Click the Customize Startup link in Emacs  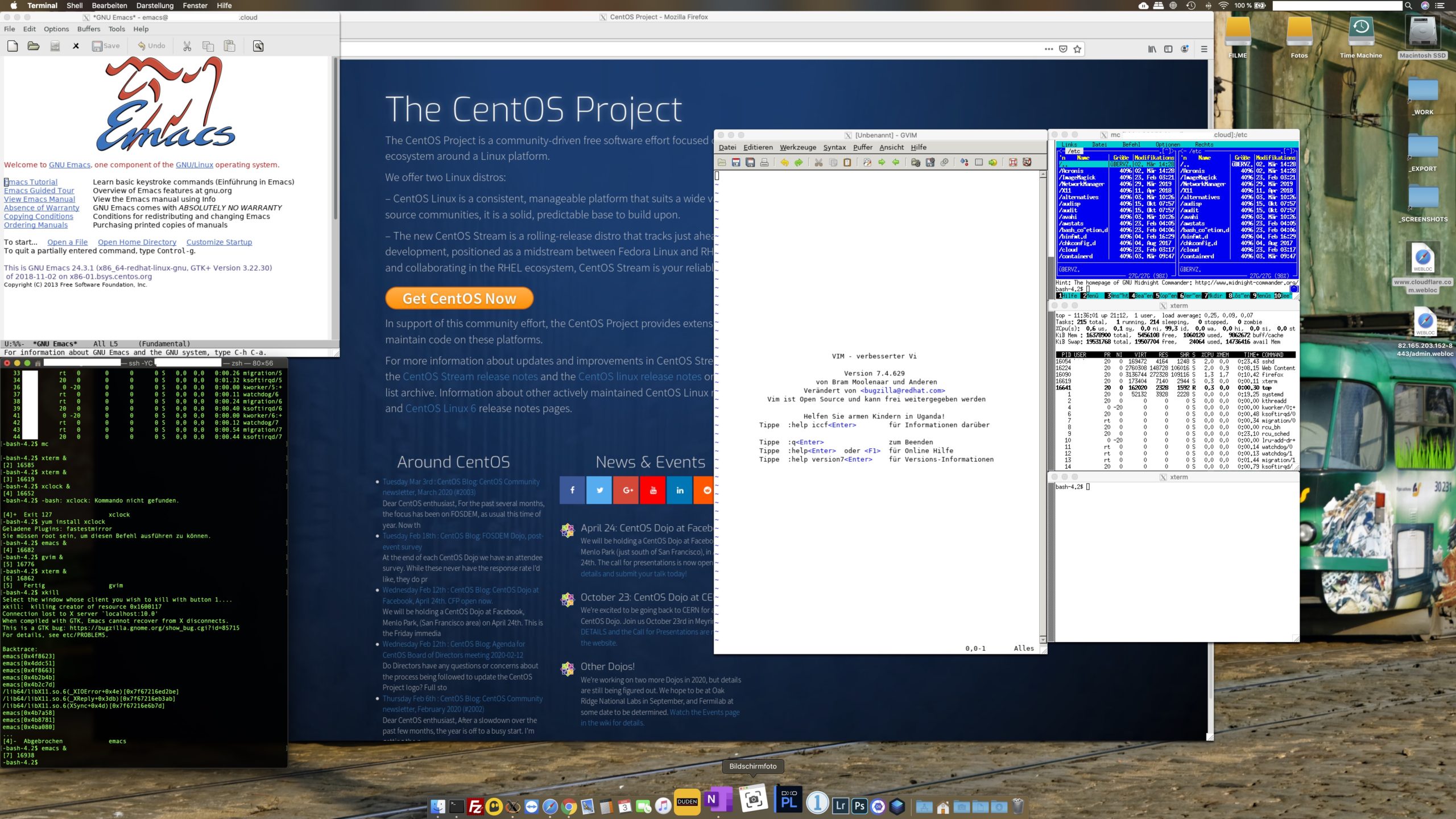[219, 242]
